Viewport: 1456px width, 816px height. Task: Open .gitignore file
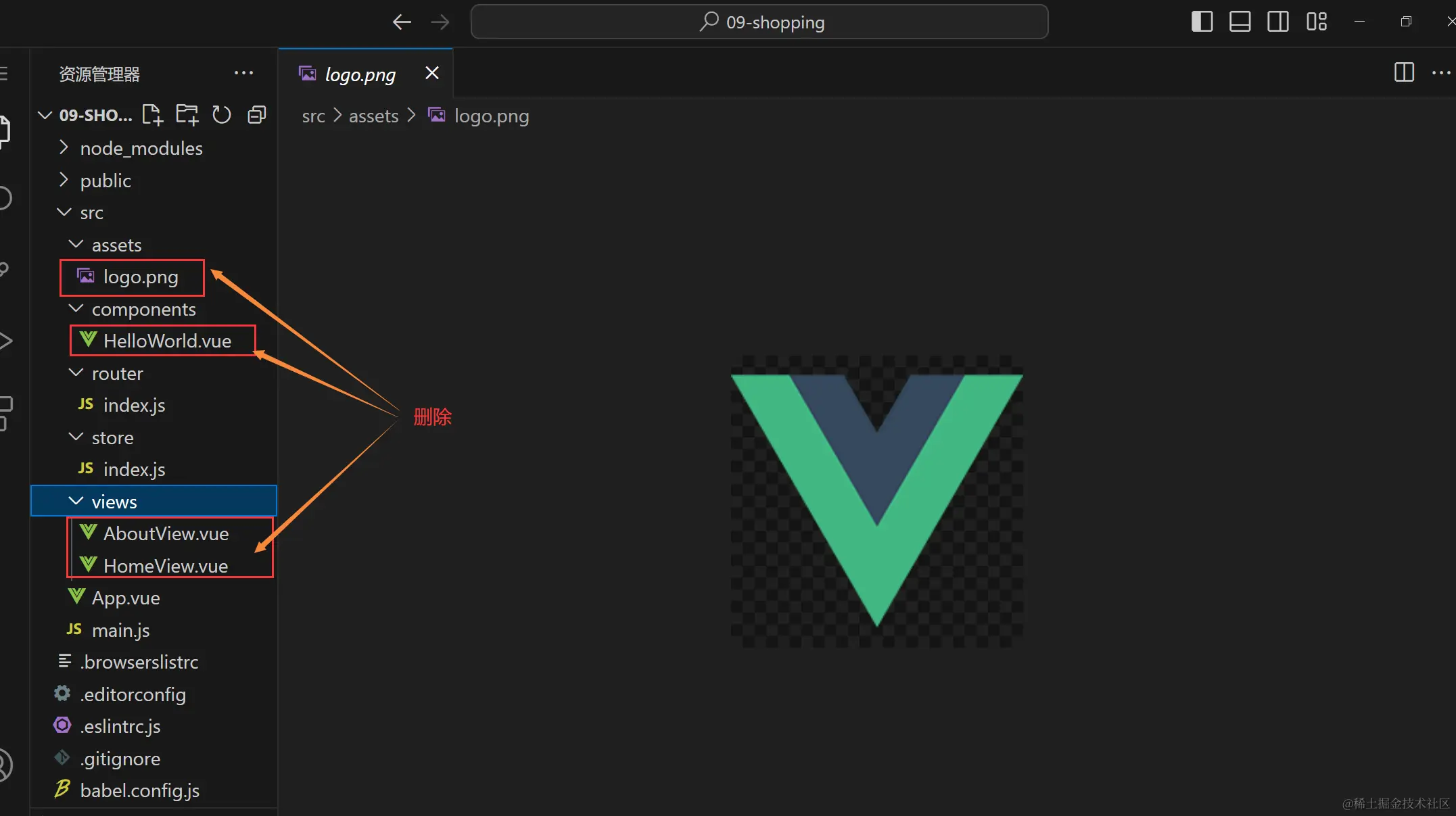pyautogui.click(x=154, y=759)
